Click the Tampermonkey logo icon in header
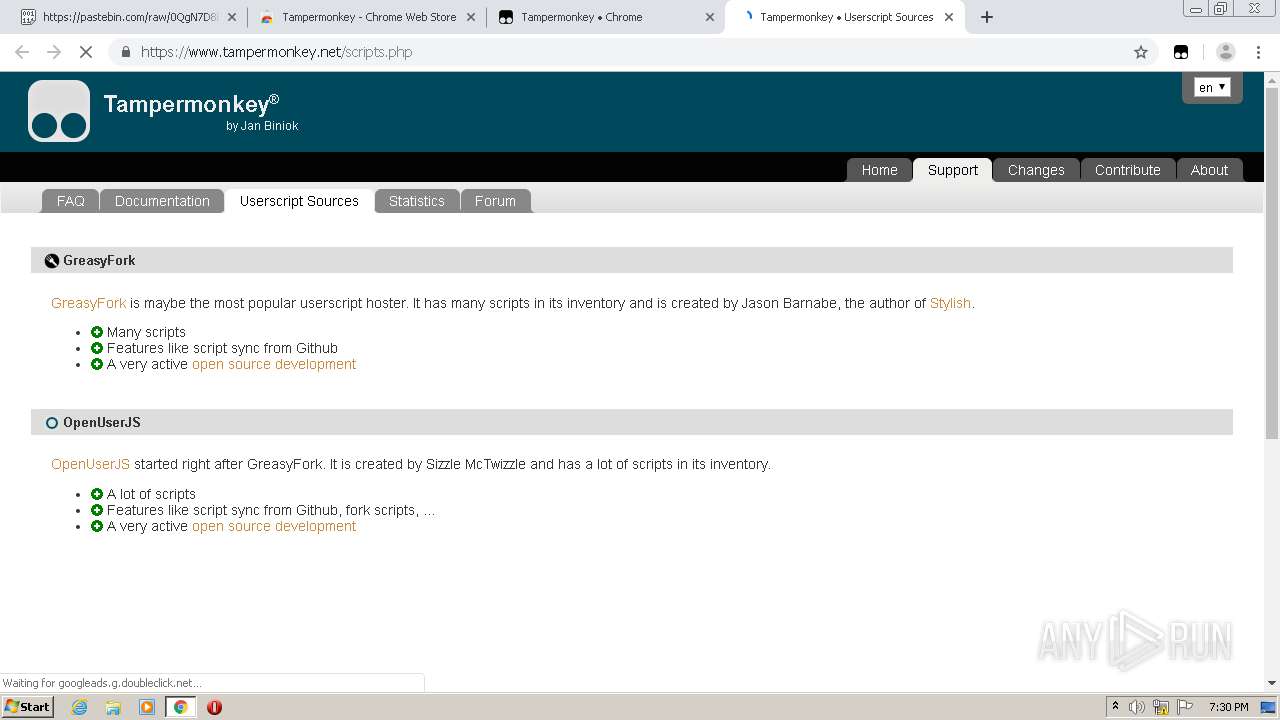The height and width of the screenshot is (720, 1280). [x=59, y=111]
